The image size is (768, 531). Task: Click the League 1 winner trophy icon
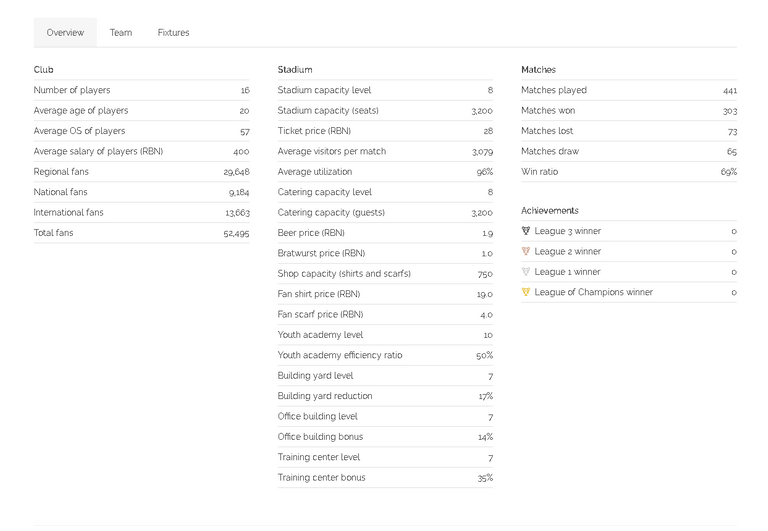click(x=526, y=271)
